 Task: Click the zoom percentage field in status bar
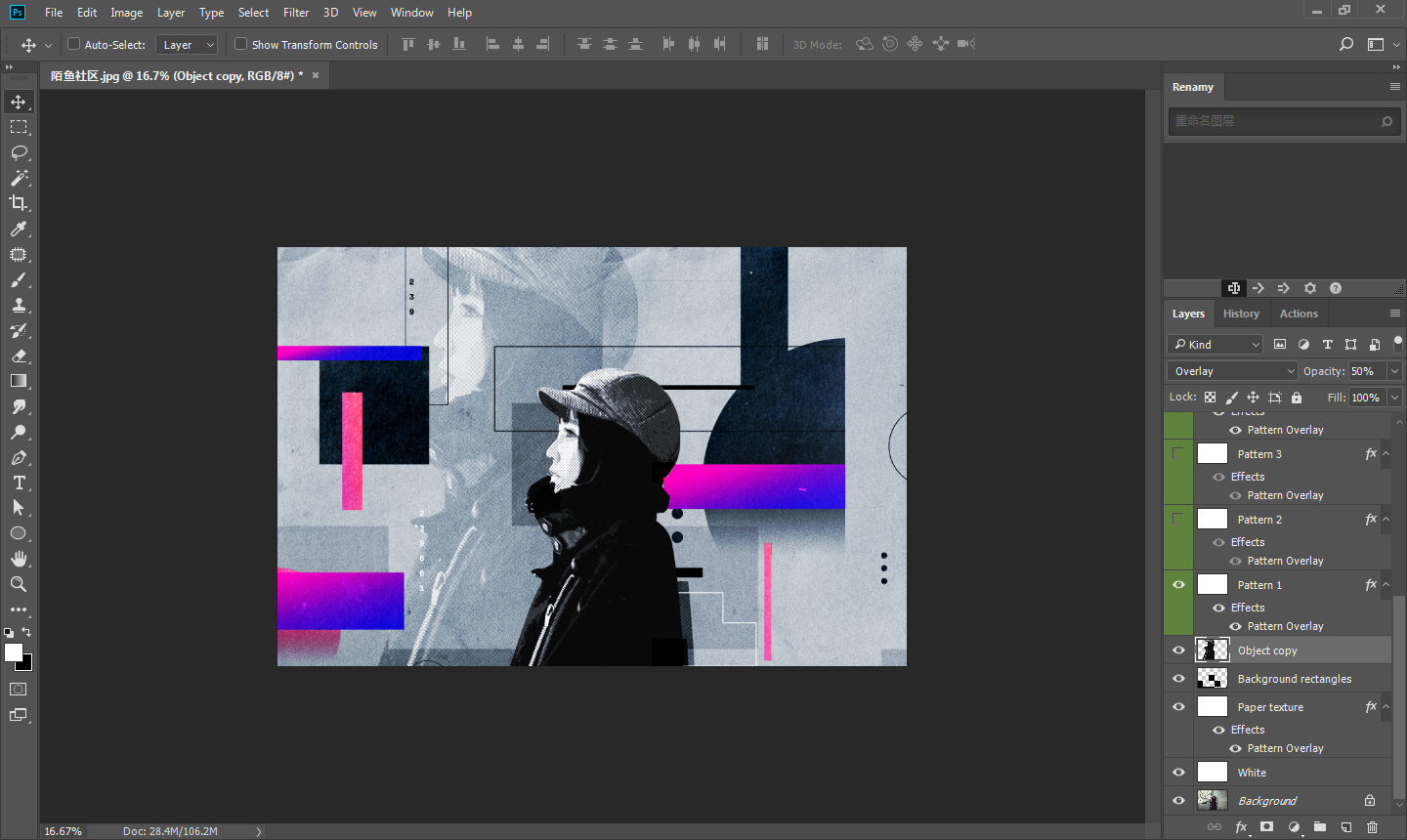pos(64,831)
